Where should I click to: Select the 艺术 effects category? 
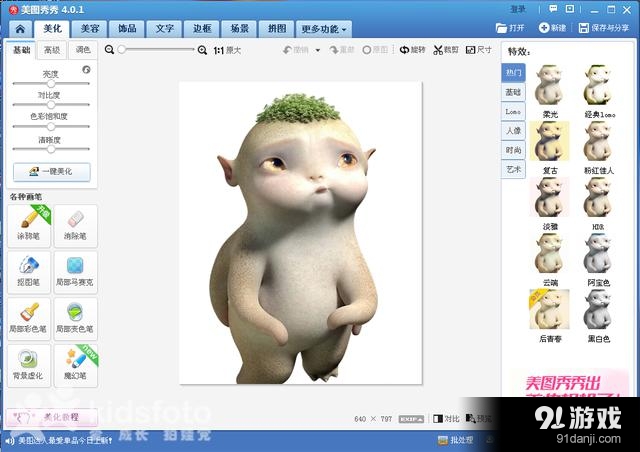[513, 169]
